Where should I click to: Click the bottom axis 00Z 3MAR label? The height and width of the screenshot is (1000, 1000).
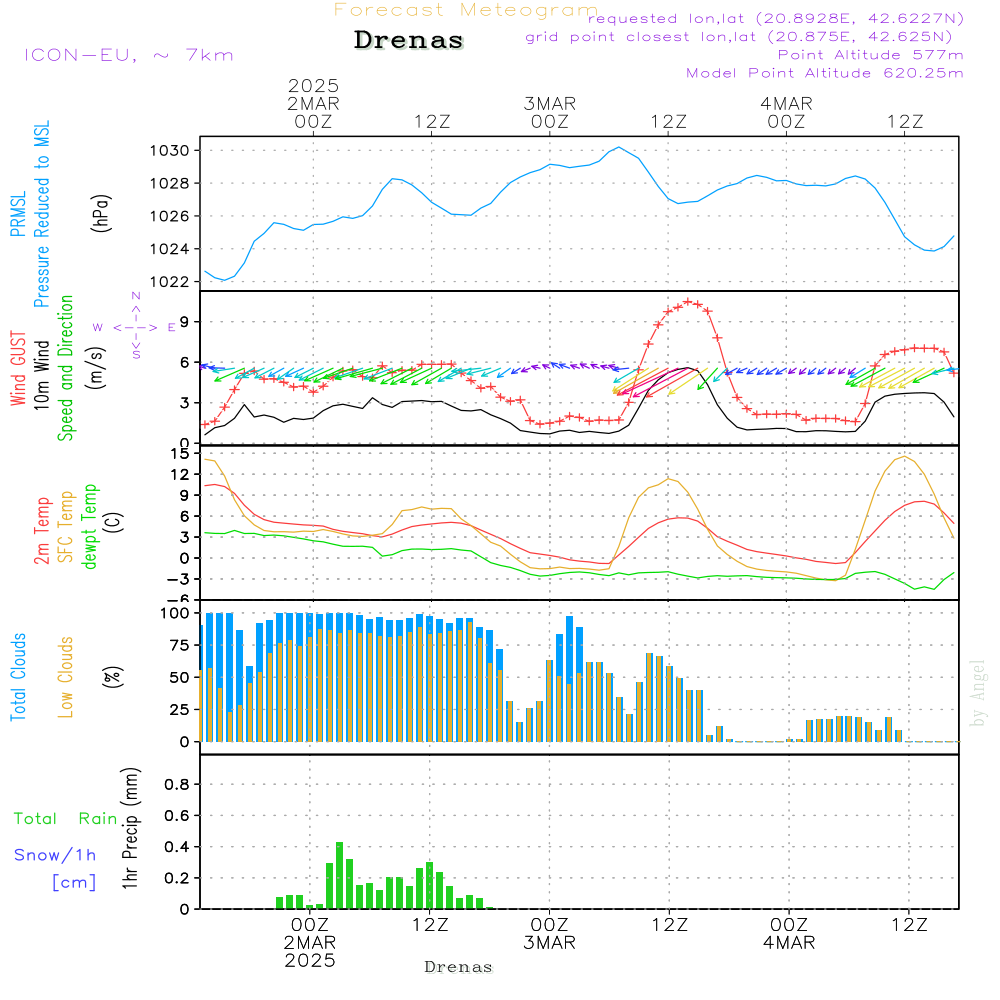point(549,934)
